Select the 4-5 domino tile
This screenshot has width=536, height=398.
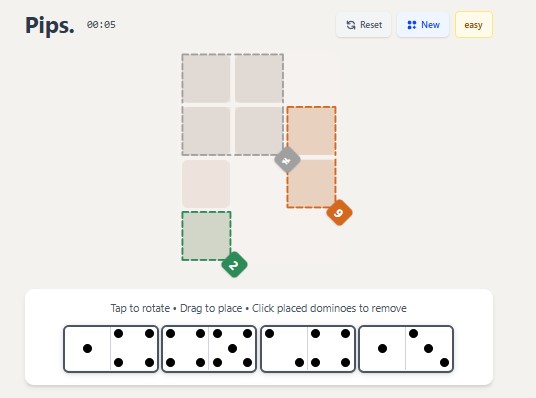pyautogui.click(x=209, y=349)
